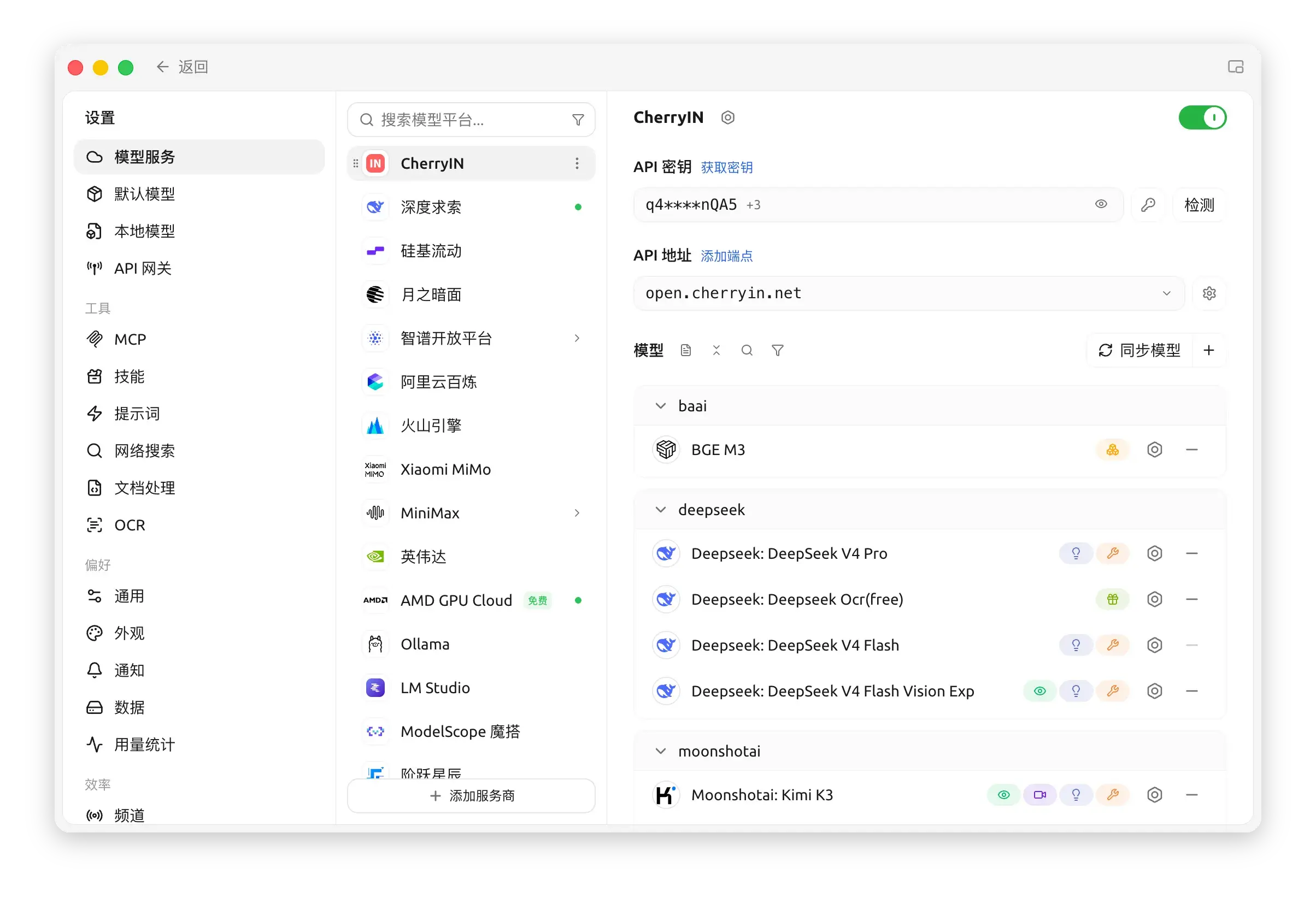Open settings for BGE M3 model
Image resolution: width=1316 pixels, height=898 pixels.
click(1155, 450)
